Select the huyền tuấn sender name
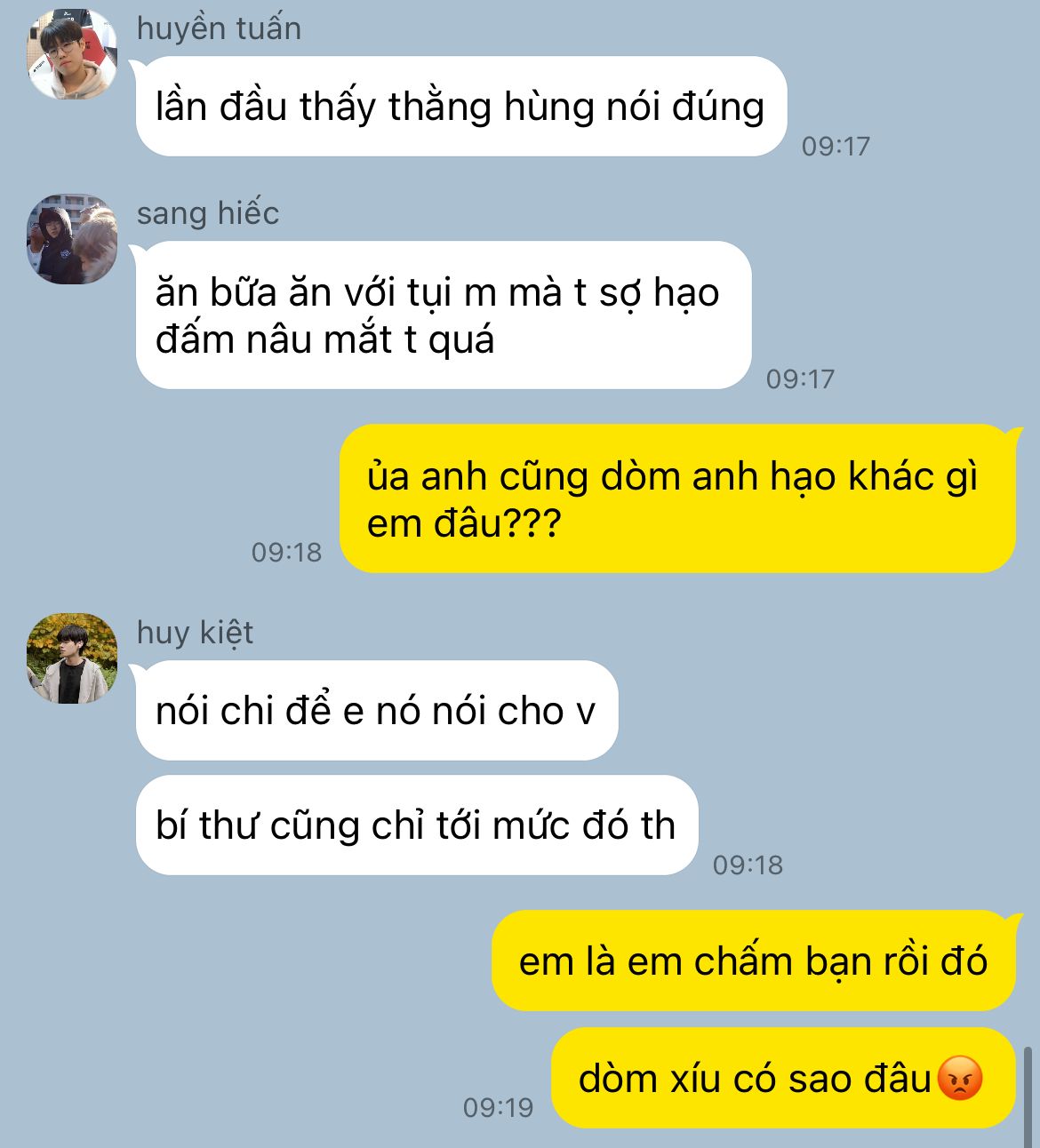Image resolution: width=1040 pixels, height=1148 pixels. coord(219,28)
